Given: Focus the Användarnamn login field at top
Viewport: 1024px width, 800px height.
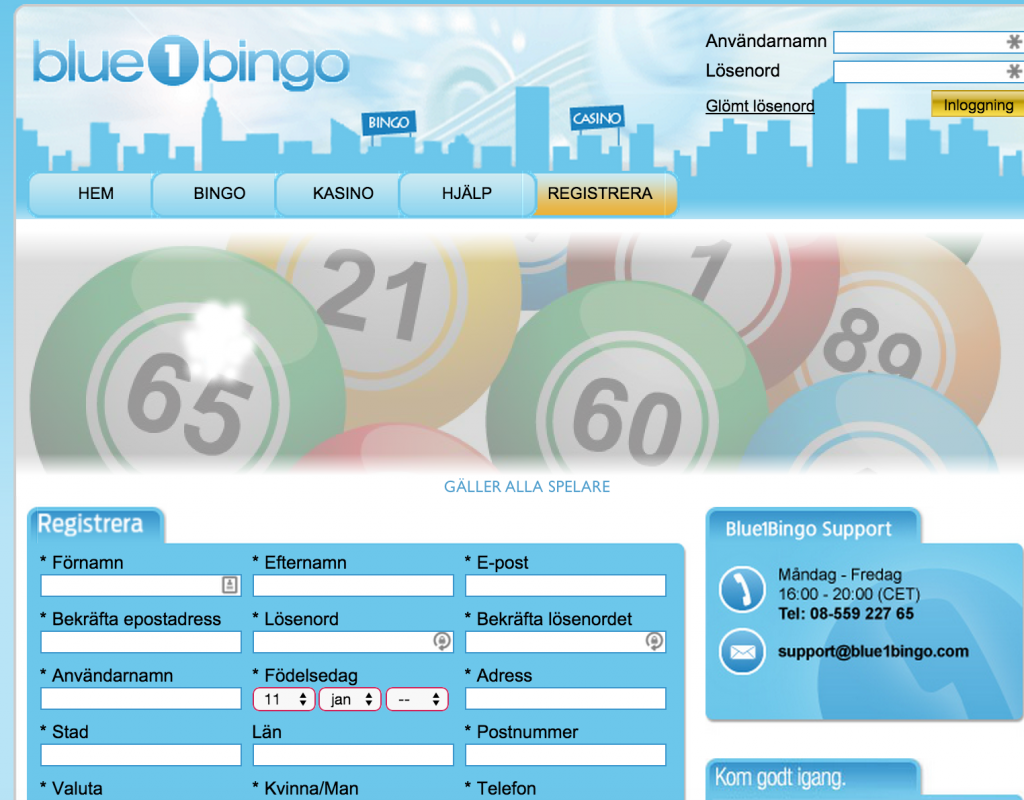Looking at the screenshot, I should [x=918, y=42].
